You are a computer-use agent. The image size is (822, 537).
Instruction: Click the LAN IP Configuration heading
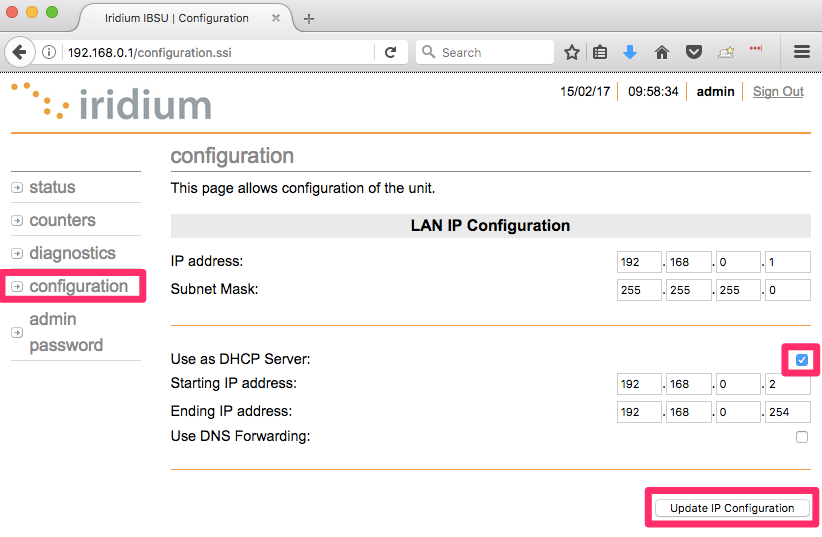pos(490,225)
